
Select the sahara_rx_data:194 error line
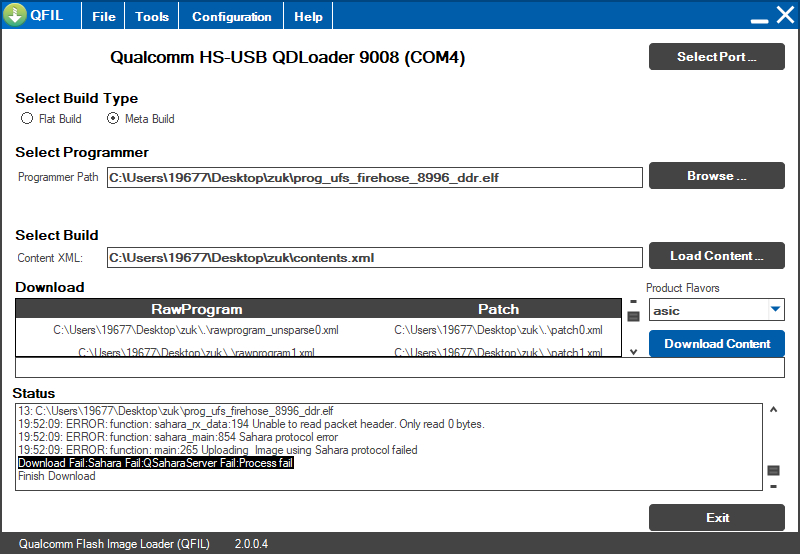[251, 424]
